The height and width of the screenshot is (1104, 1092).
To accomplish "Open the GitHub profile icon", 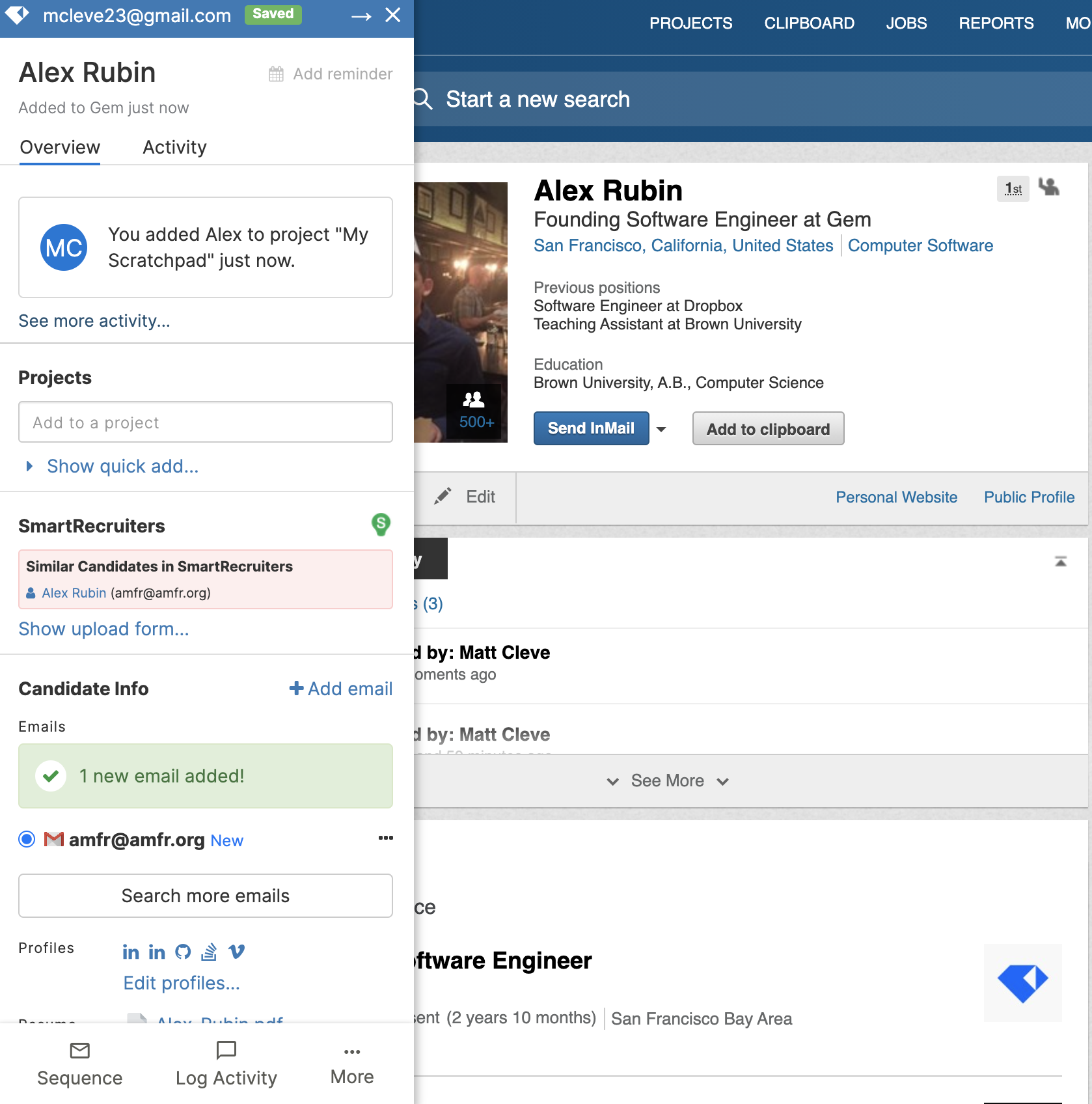I will click(x=184, y=952).
